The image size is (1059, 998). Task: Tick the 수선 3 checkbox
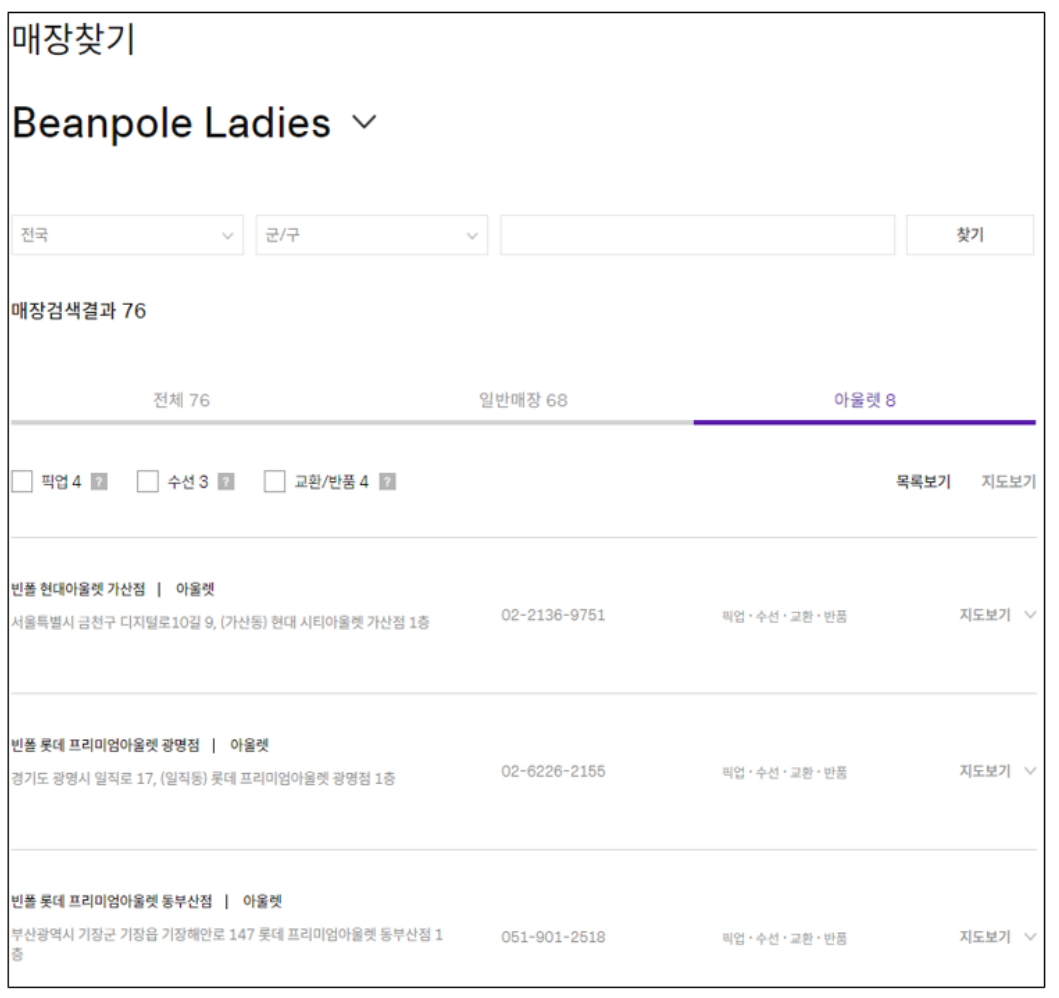coord(148,481)
